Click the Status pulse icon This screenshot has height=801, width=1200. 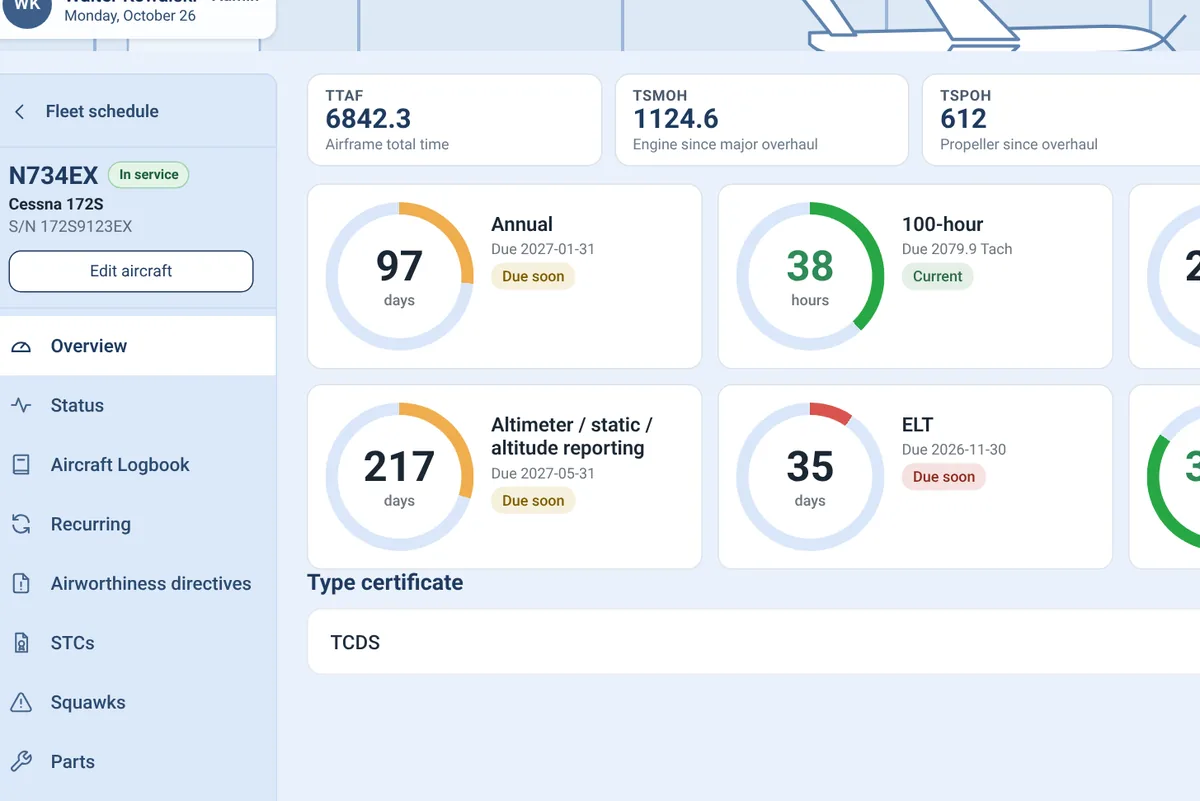21,405
